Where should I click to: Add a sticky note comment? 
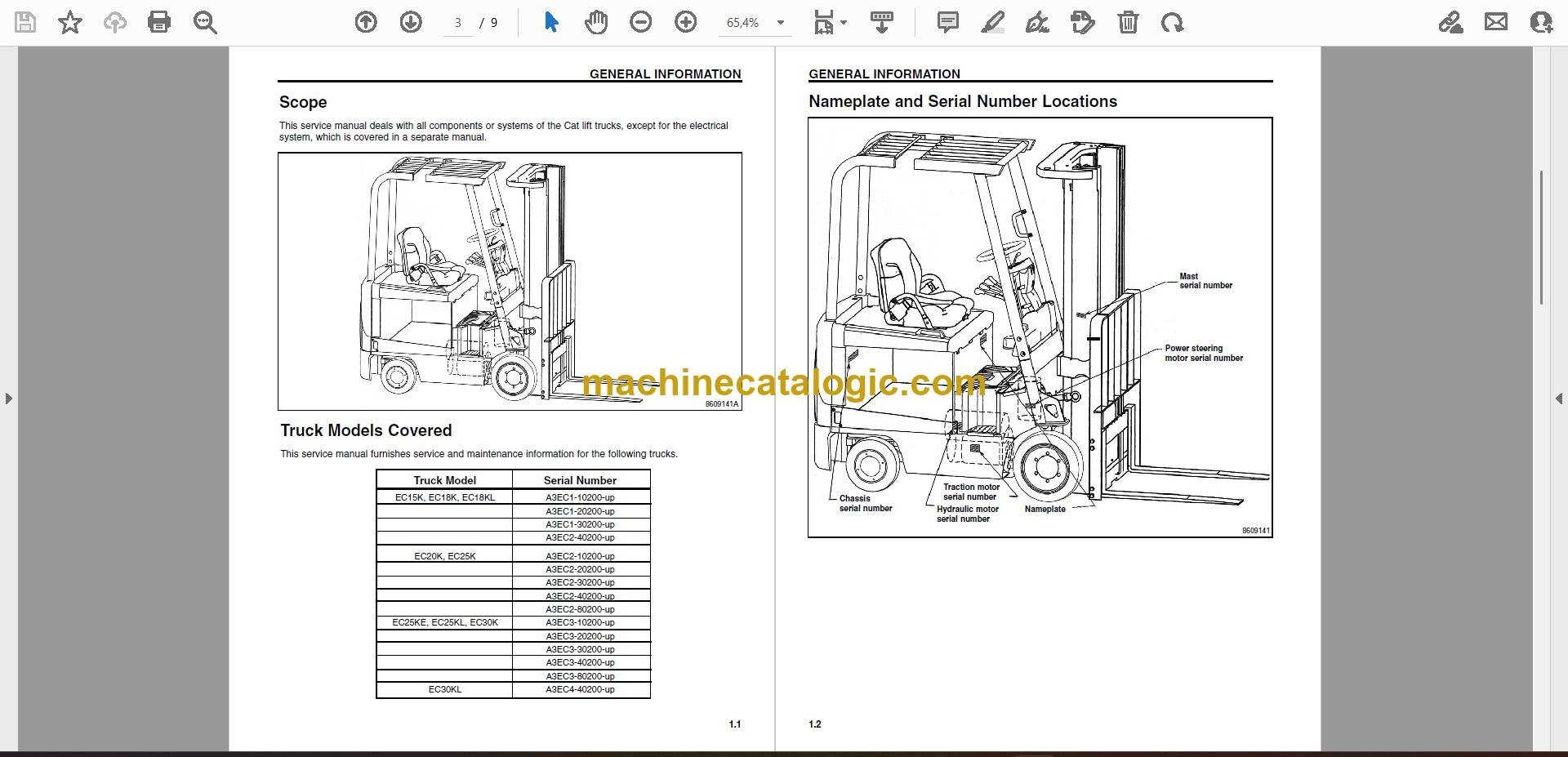[947, 23]
